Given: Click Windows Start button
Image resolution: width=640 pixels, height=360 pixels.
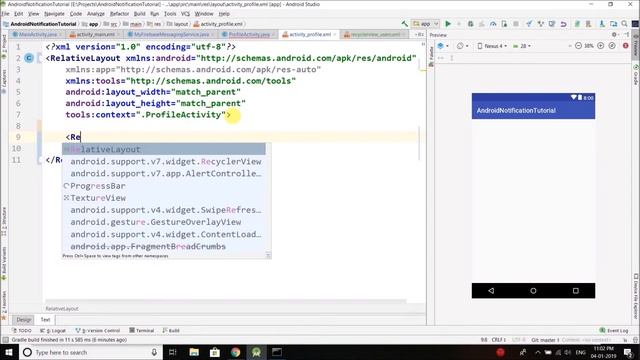Looking at the screenshot, I should pyautogui.click(x=9, y=352).
